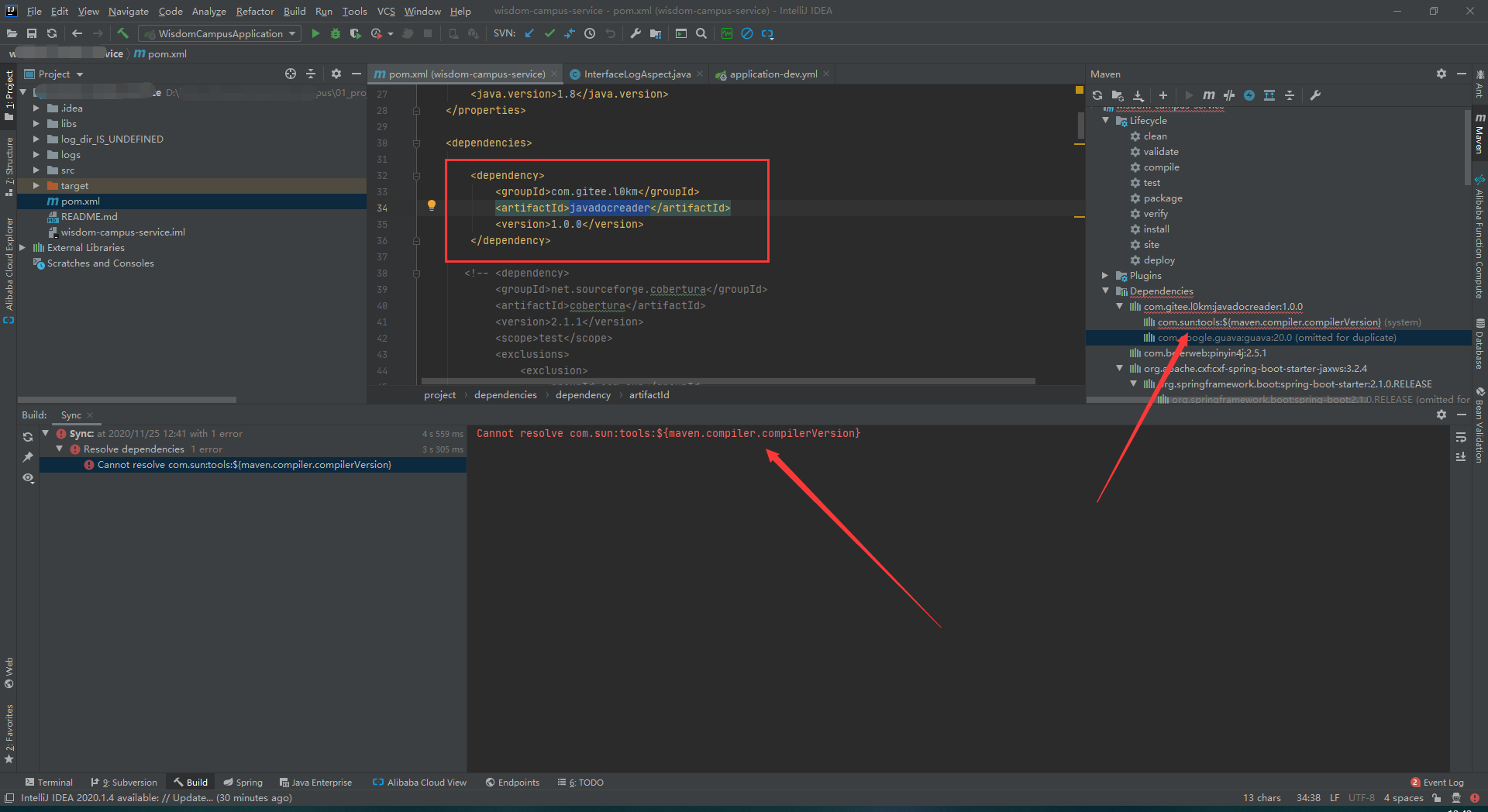Screen dimensions: 1488x812
Task: Click Download Sources icon in Maven panel
Action: coord(1138,95)
